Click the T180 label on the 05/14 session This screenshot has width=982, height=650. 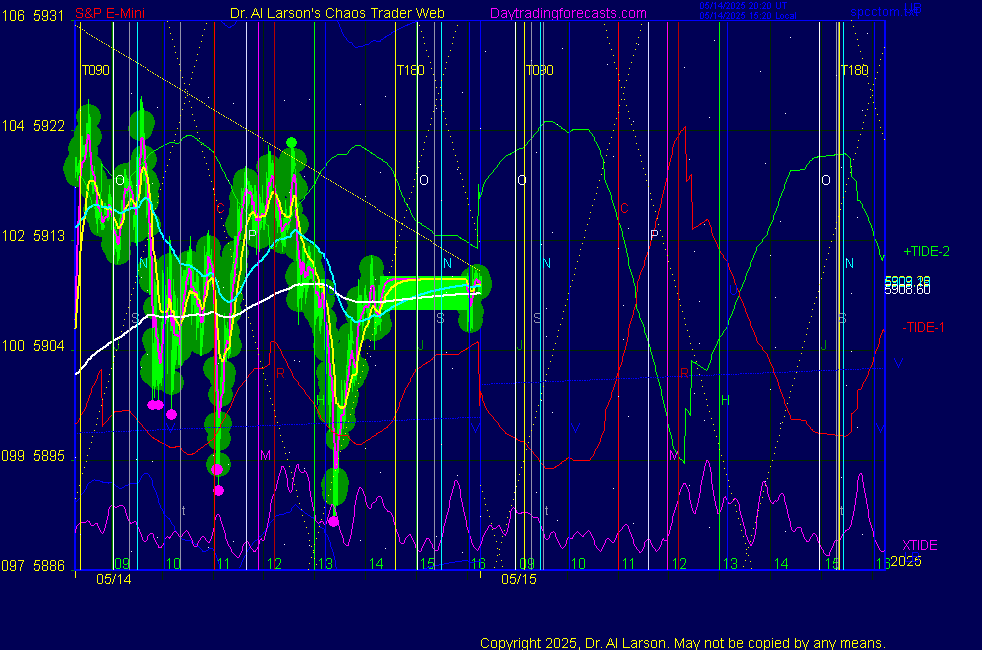coord(410,70)
